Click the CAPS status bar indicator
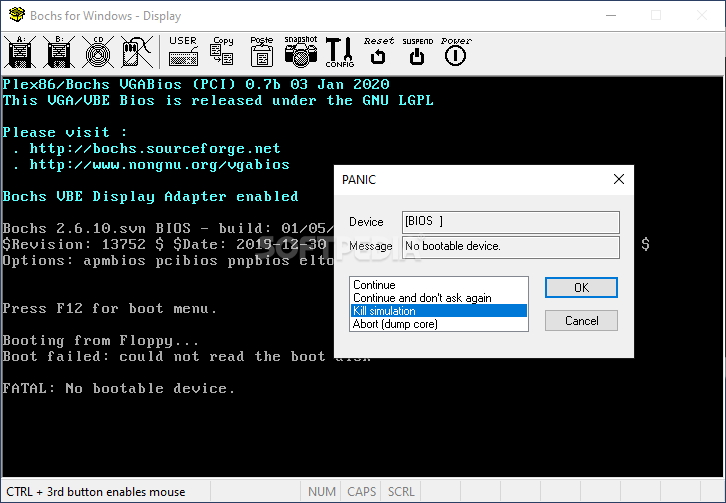 point(361,491)
